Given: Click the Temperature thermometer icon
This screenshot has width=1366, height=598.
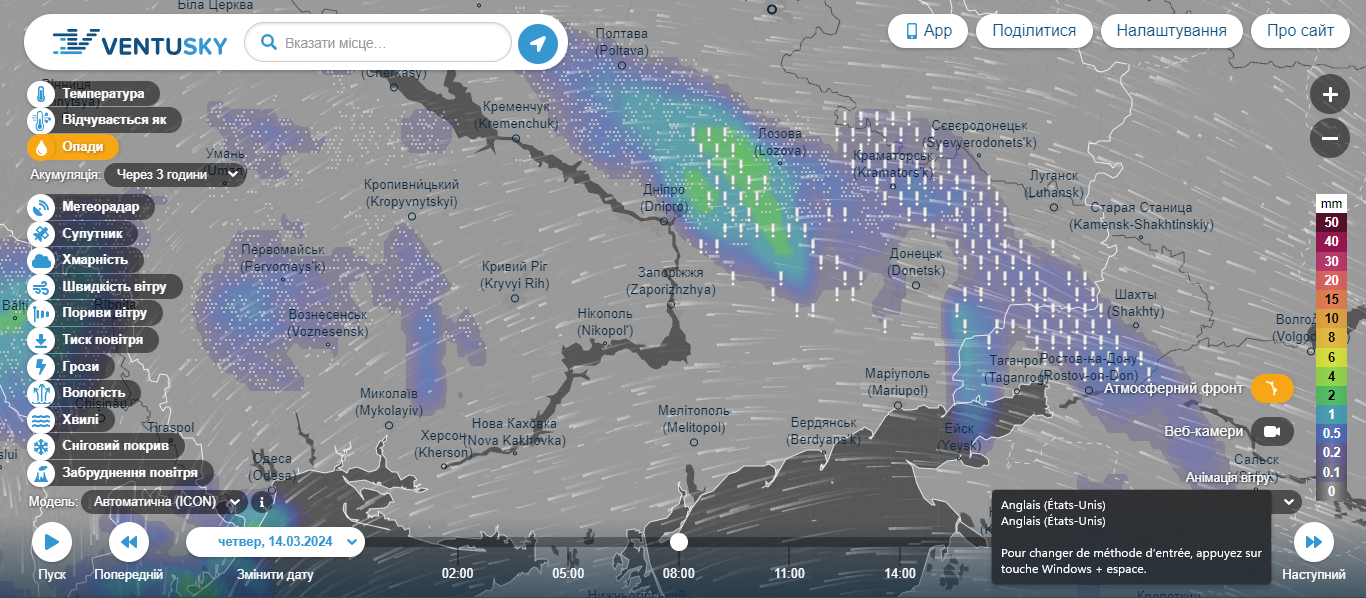Looking at the screenshot, I should (41, 94).
